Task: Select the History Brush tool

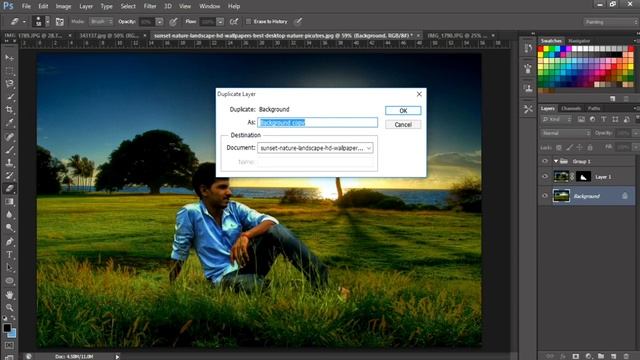Action: [9, 176]
